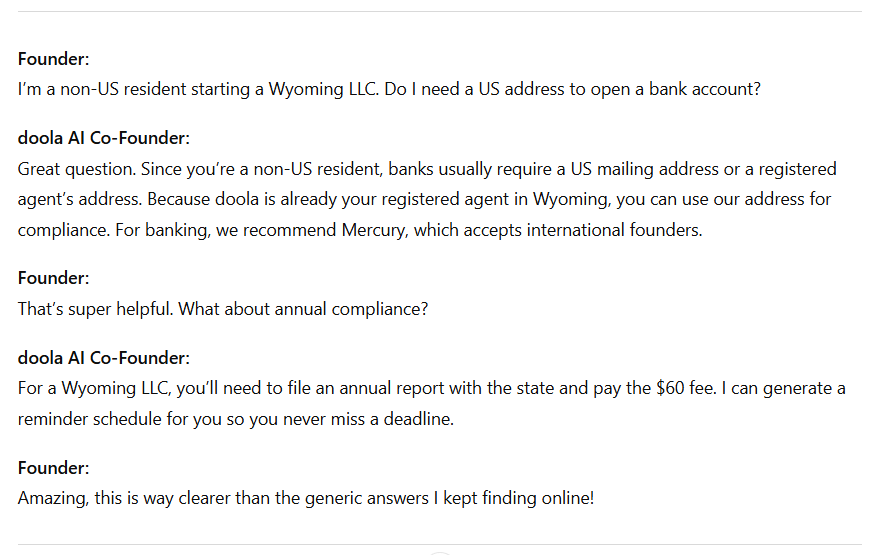Click "That's super helpful." text
Viewport: 876px width, 555px height.
point(95,309)
